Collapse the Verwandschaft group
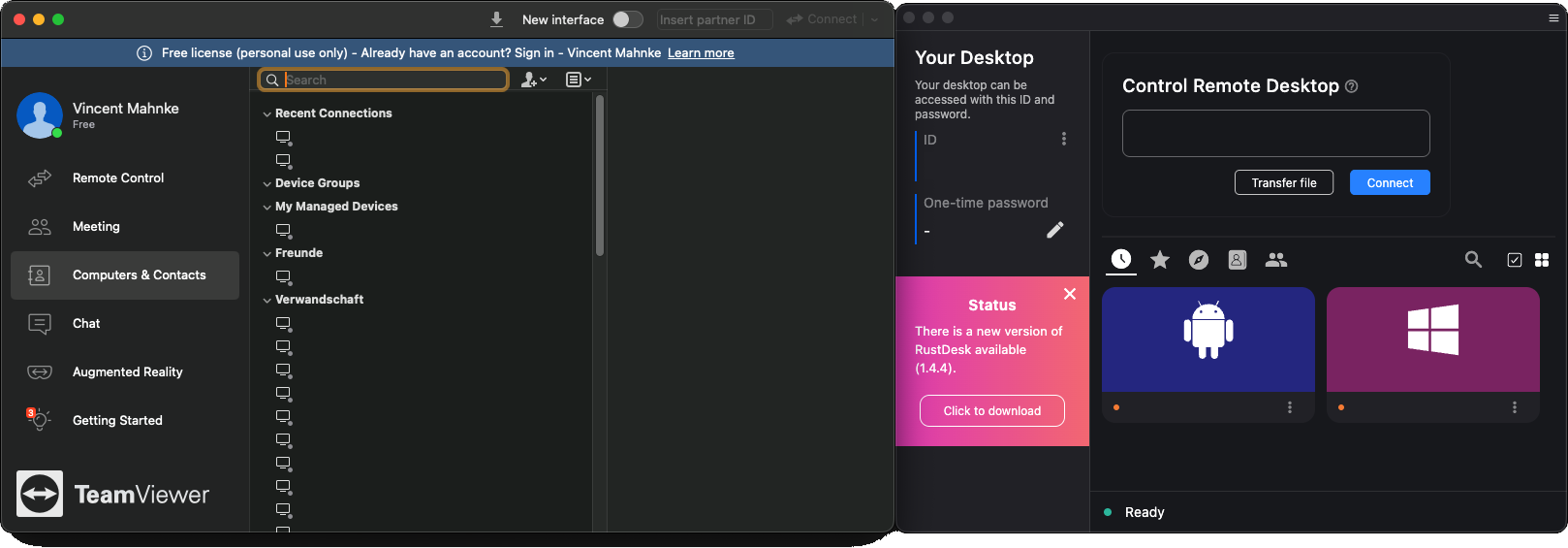This screenshot has width=1568, height=548. [x=267, y=301]
